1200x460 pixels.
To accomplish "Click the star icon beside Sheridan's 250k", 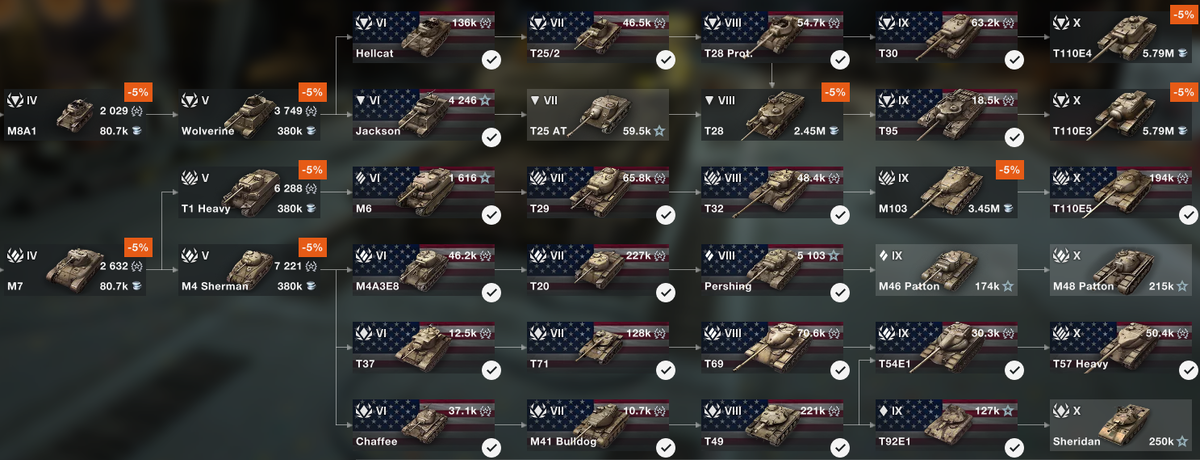I will tap(1181, 442).
